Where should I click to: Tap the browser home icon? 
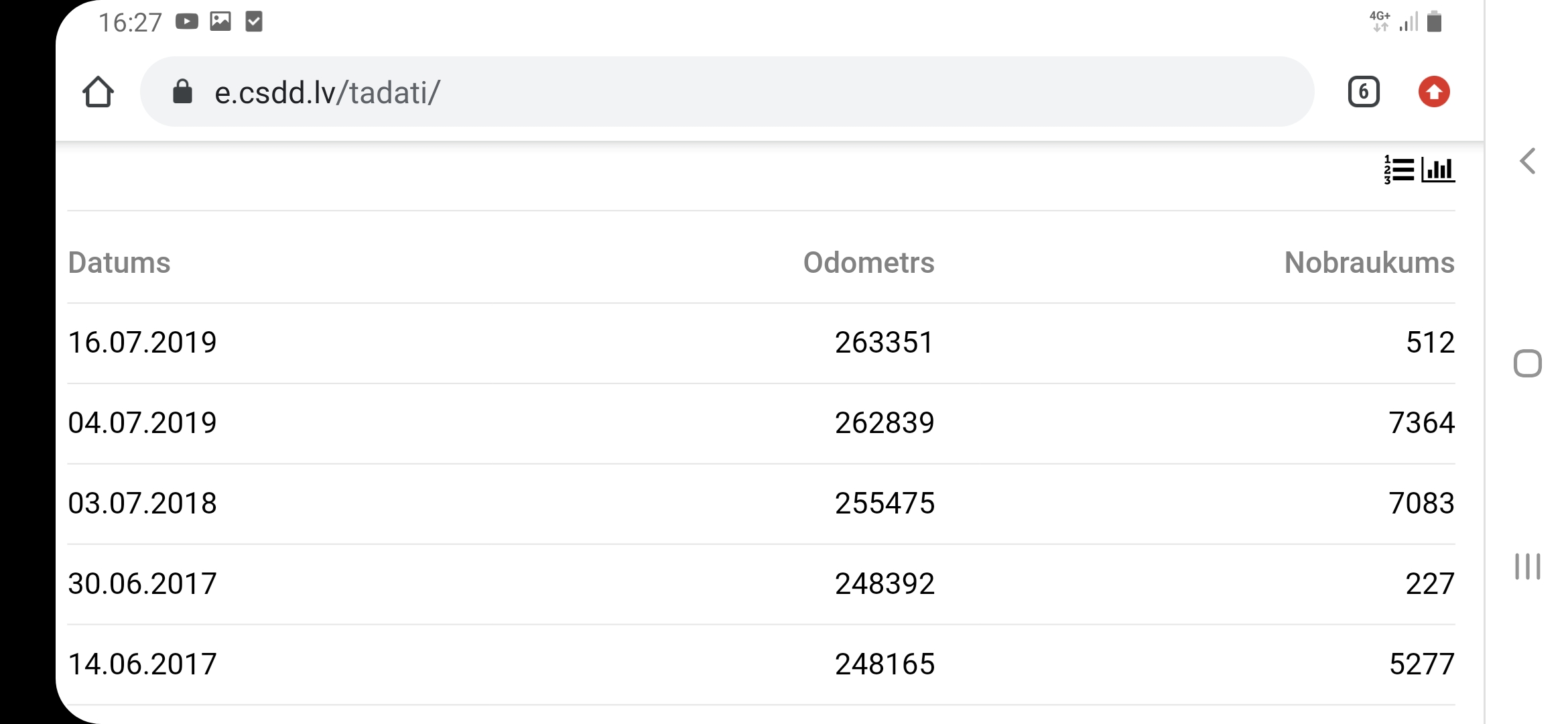[98, 92]
